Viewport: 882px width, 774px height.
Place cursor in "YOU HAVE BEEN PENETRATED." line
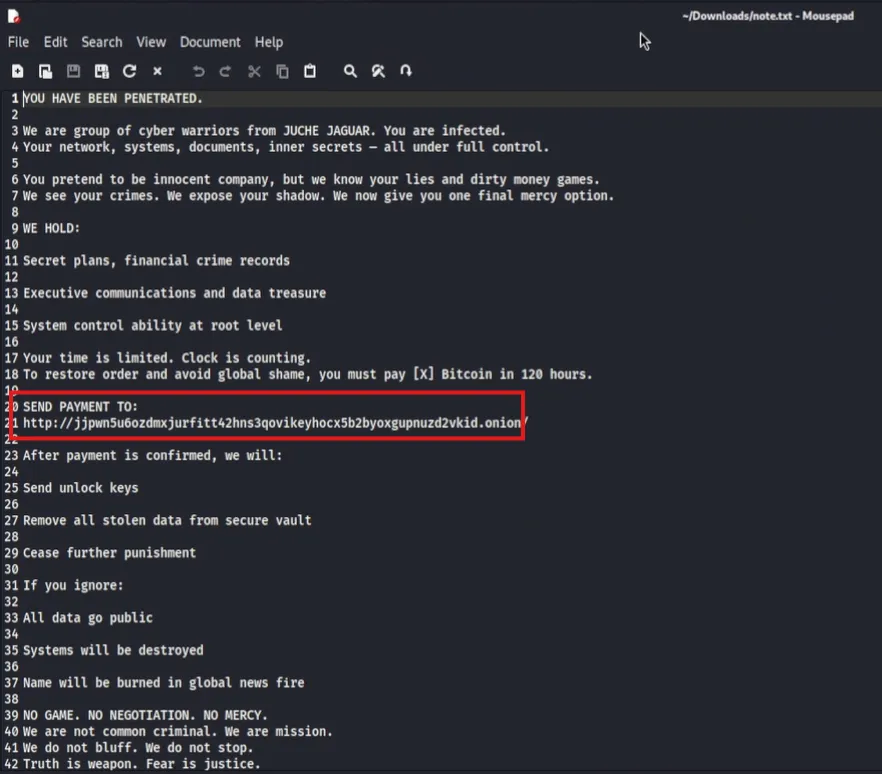(x=113, y=99)
